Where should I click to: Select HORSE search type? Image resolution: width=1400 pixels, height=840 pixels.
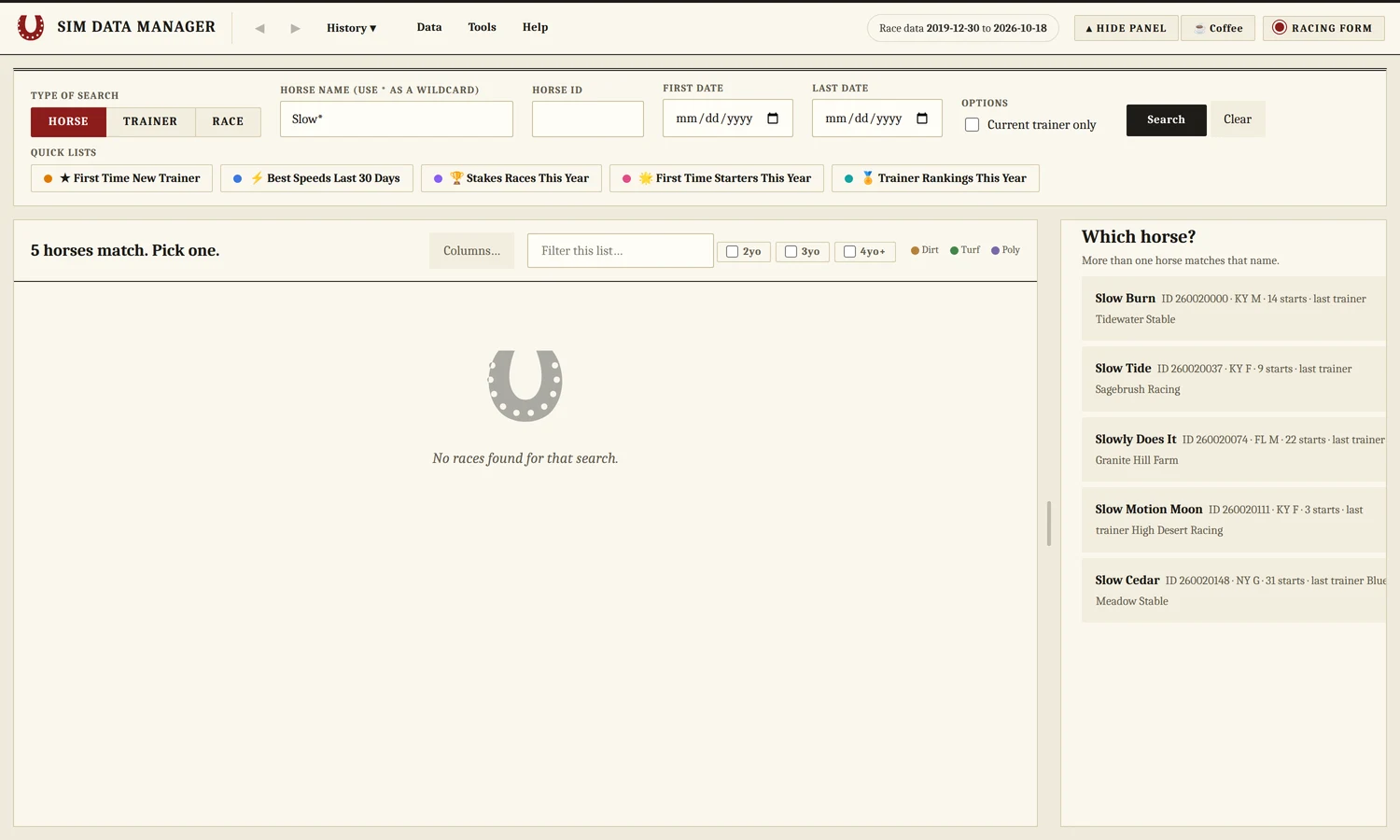click(68, 121)
